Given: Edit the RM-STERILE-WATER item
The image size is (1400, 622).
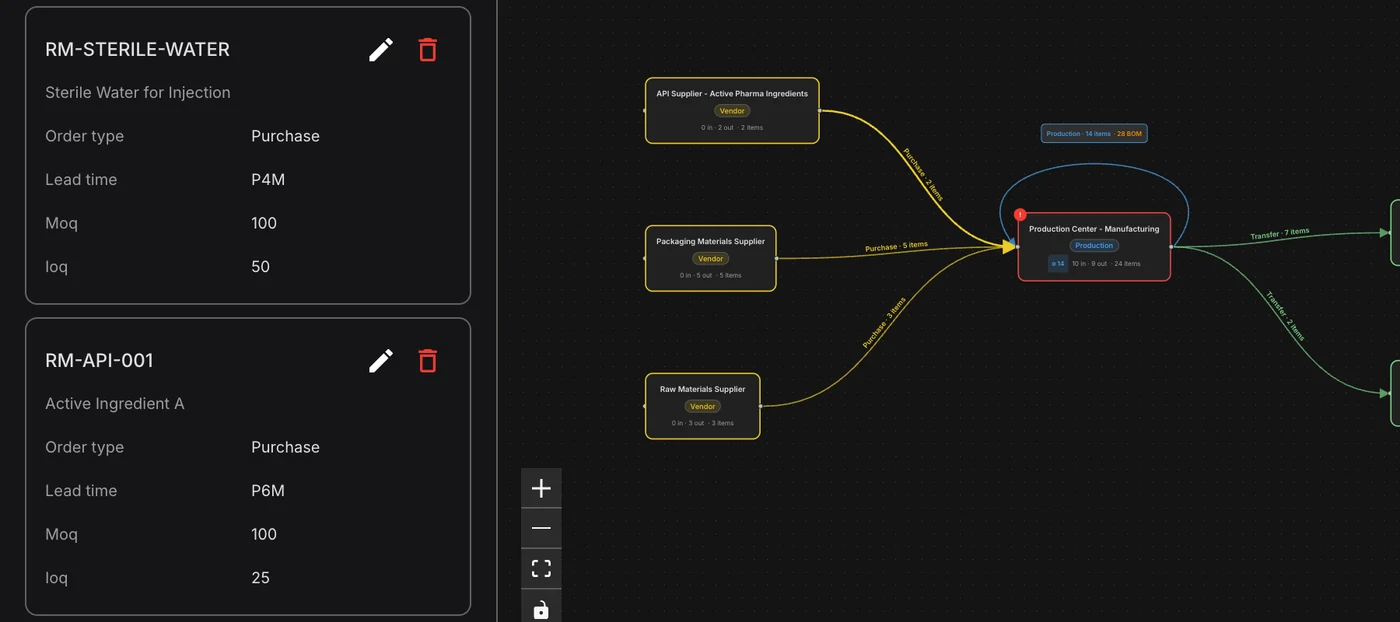Looking at the screenshot, I should click(x=381, y=50).
